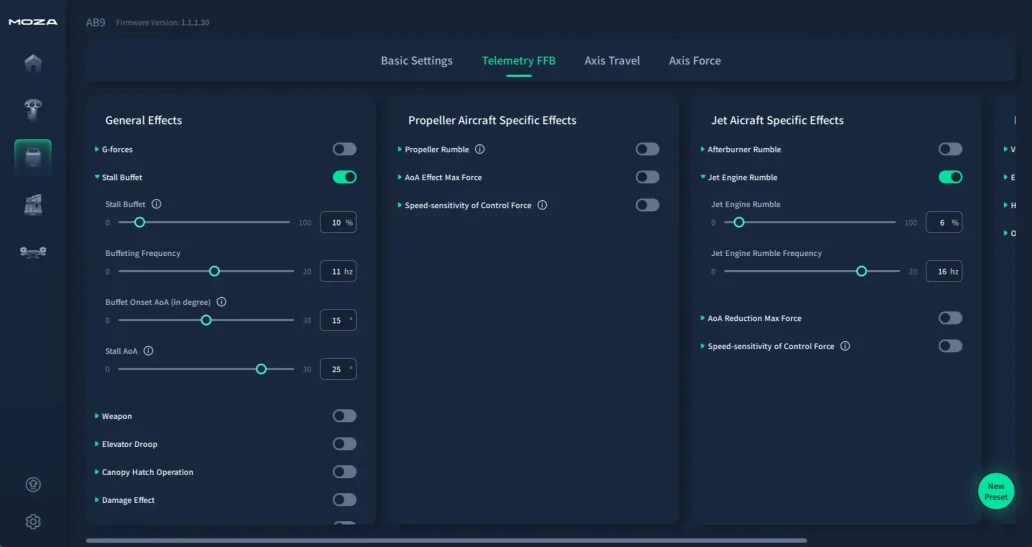
Task: Click AB9 device name label
Action: coord(95,22)
